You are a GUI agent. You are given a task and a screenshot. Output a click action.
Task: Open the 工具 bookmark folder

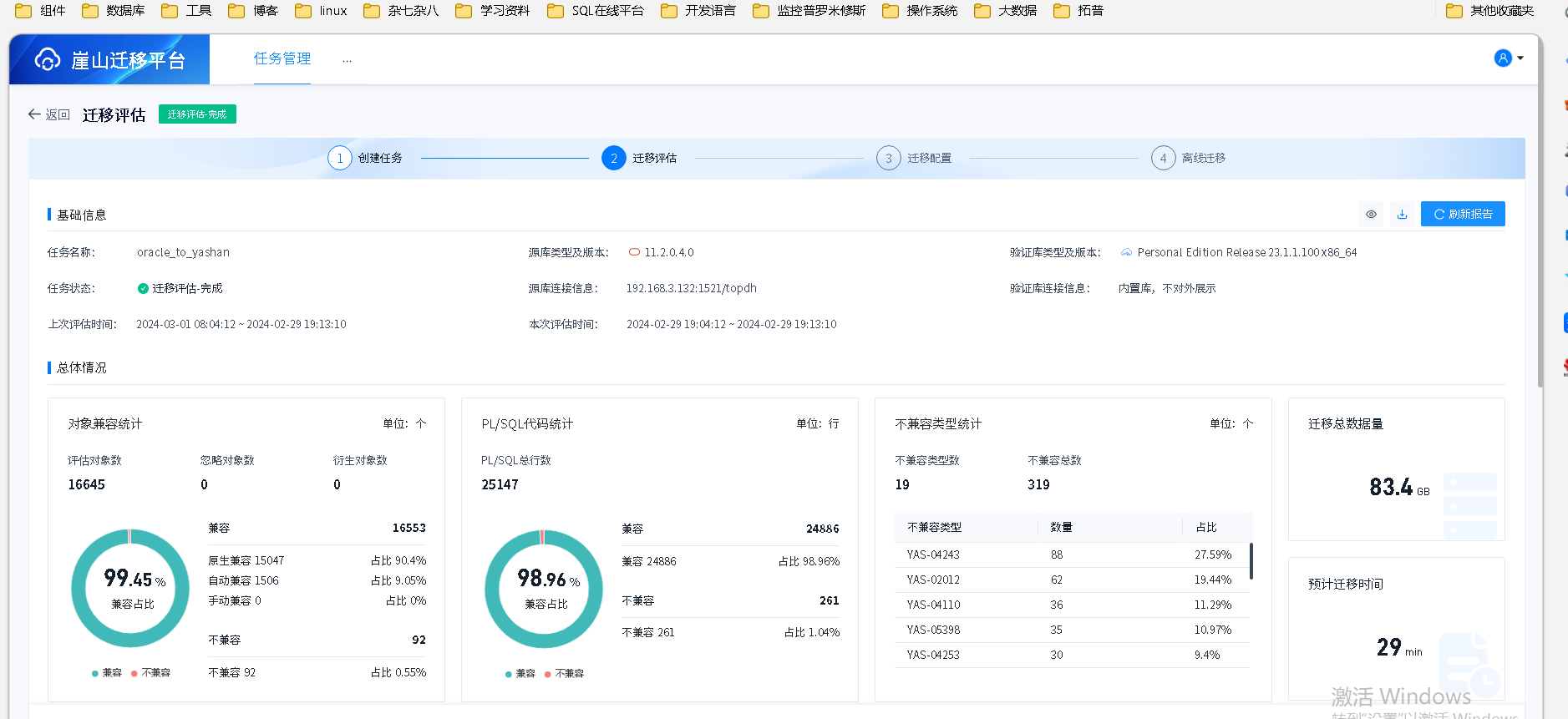click(x=186, y=11)
